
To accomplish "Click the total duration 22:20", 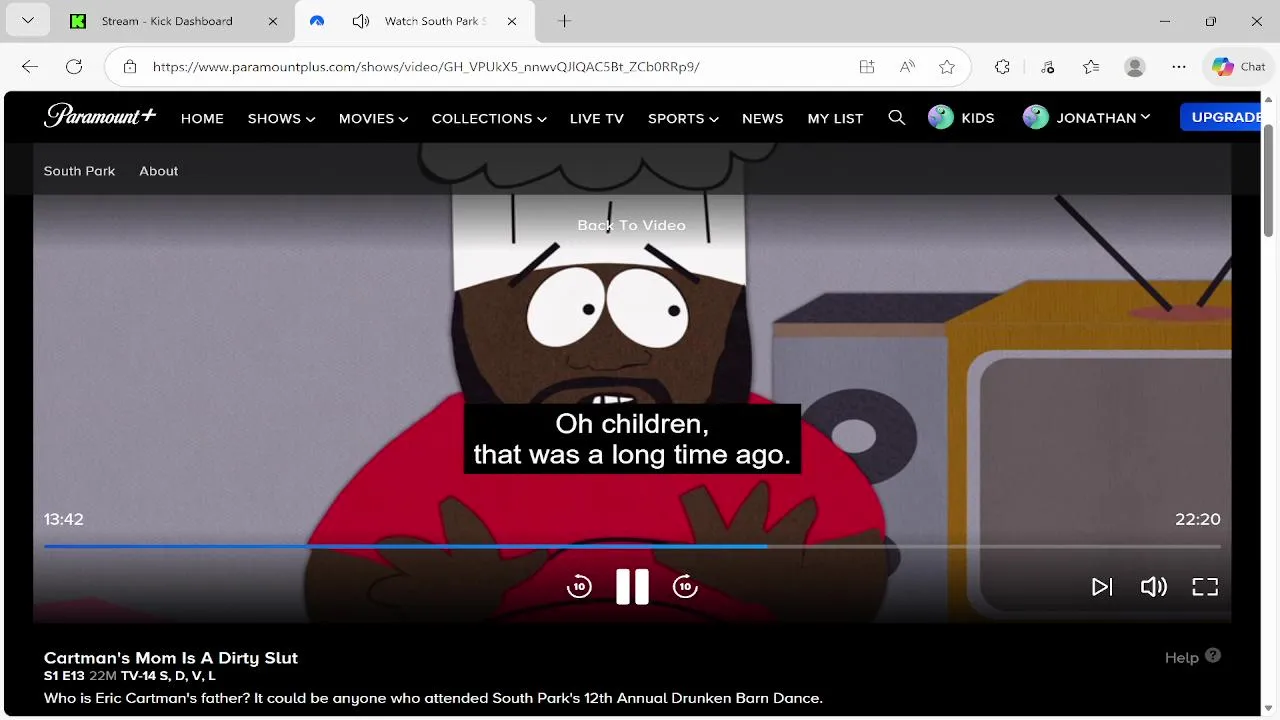I will pyautogui.click(x=1198, y=519).
